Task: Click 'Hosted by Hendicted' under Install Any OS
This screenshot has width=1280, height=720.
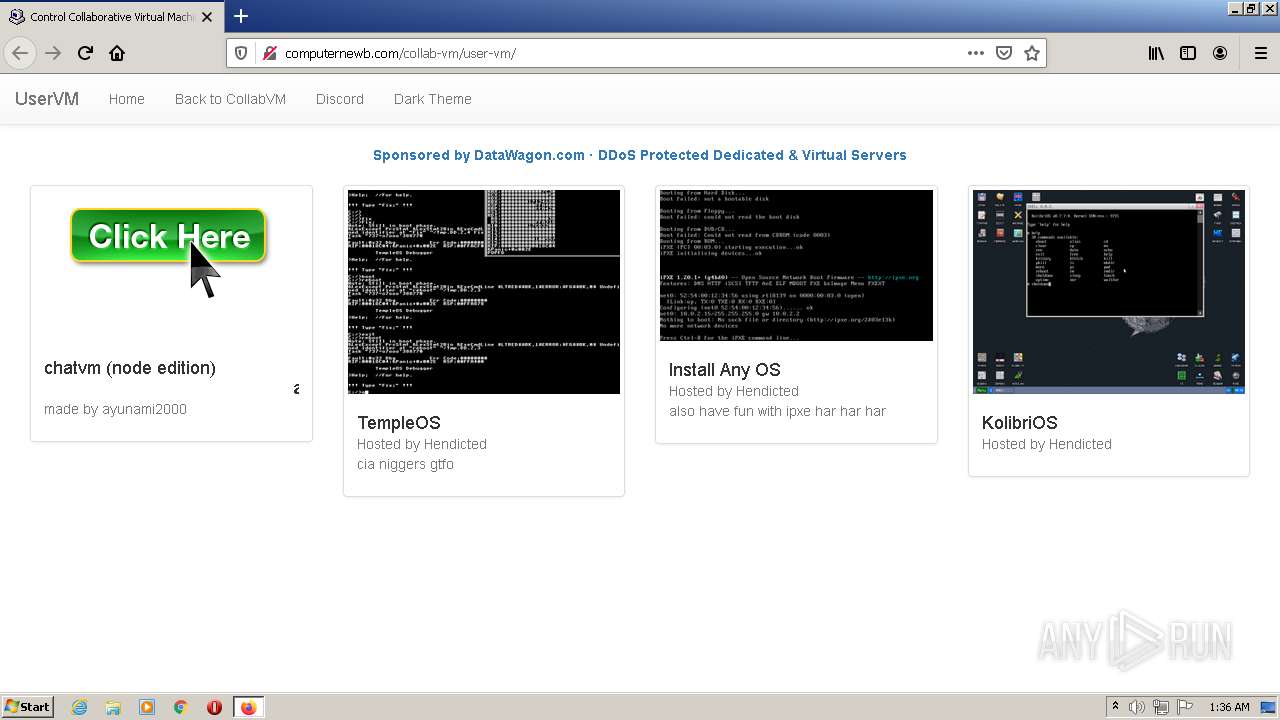Action: click(734, 391)
